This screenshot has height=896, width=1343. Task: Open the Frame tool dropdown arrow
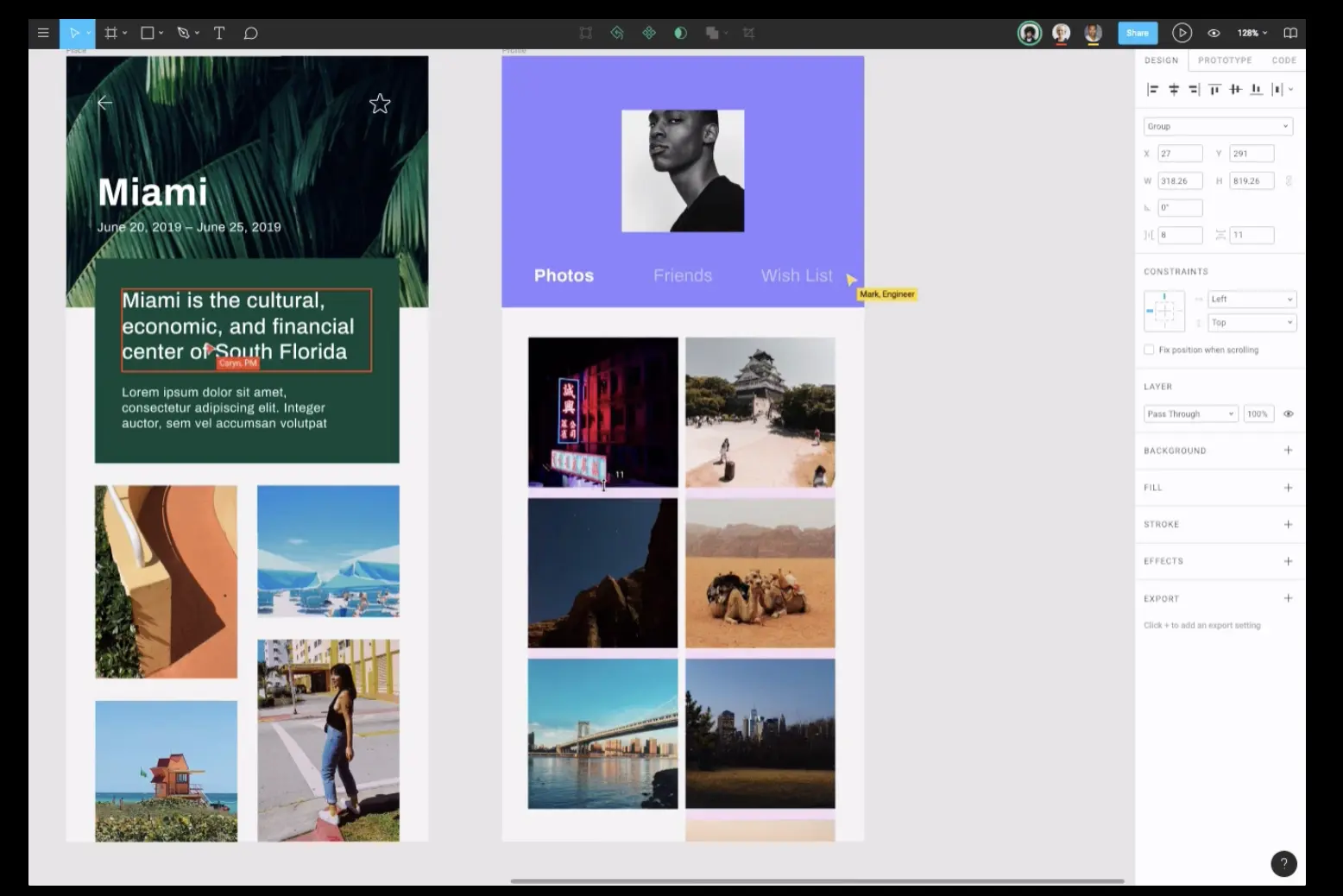pos(125,34)
